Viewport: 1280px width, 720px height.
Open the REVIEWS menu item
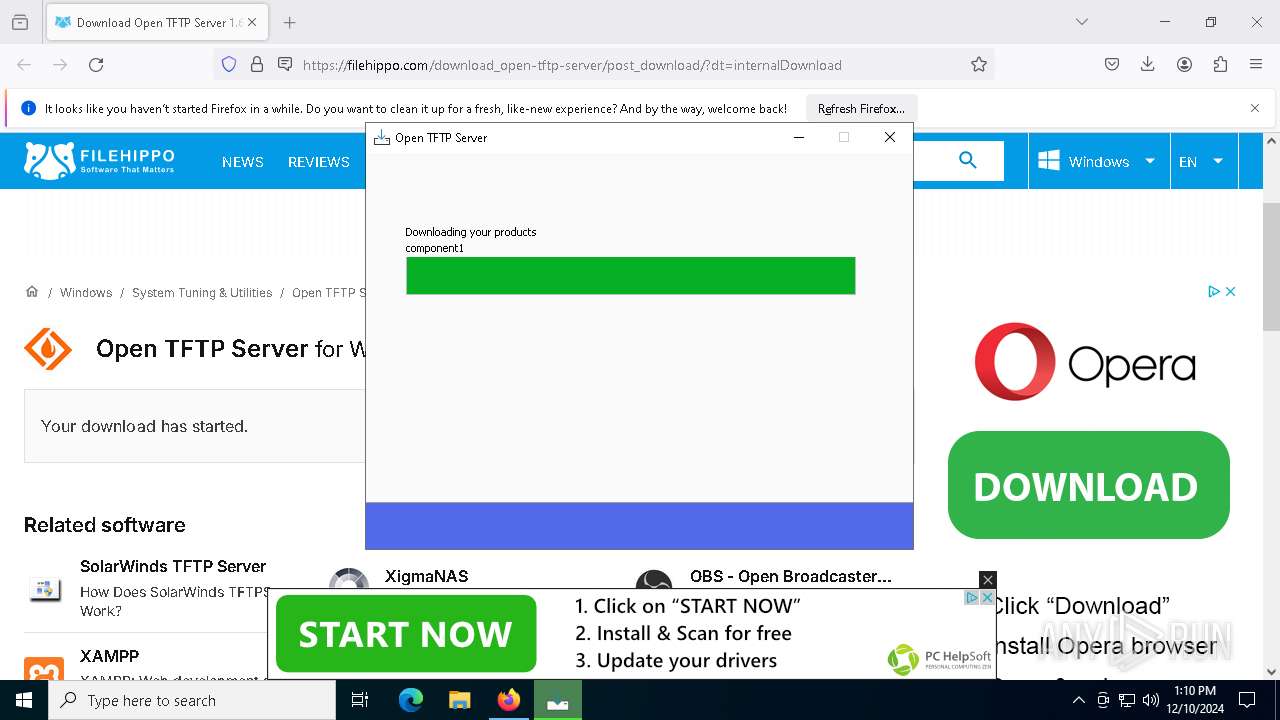[x=319, y=162]
